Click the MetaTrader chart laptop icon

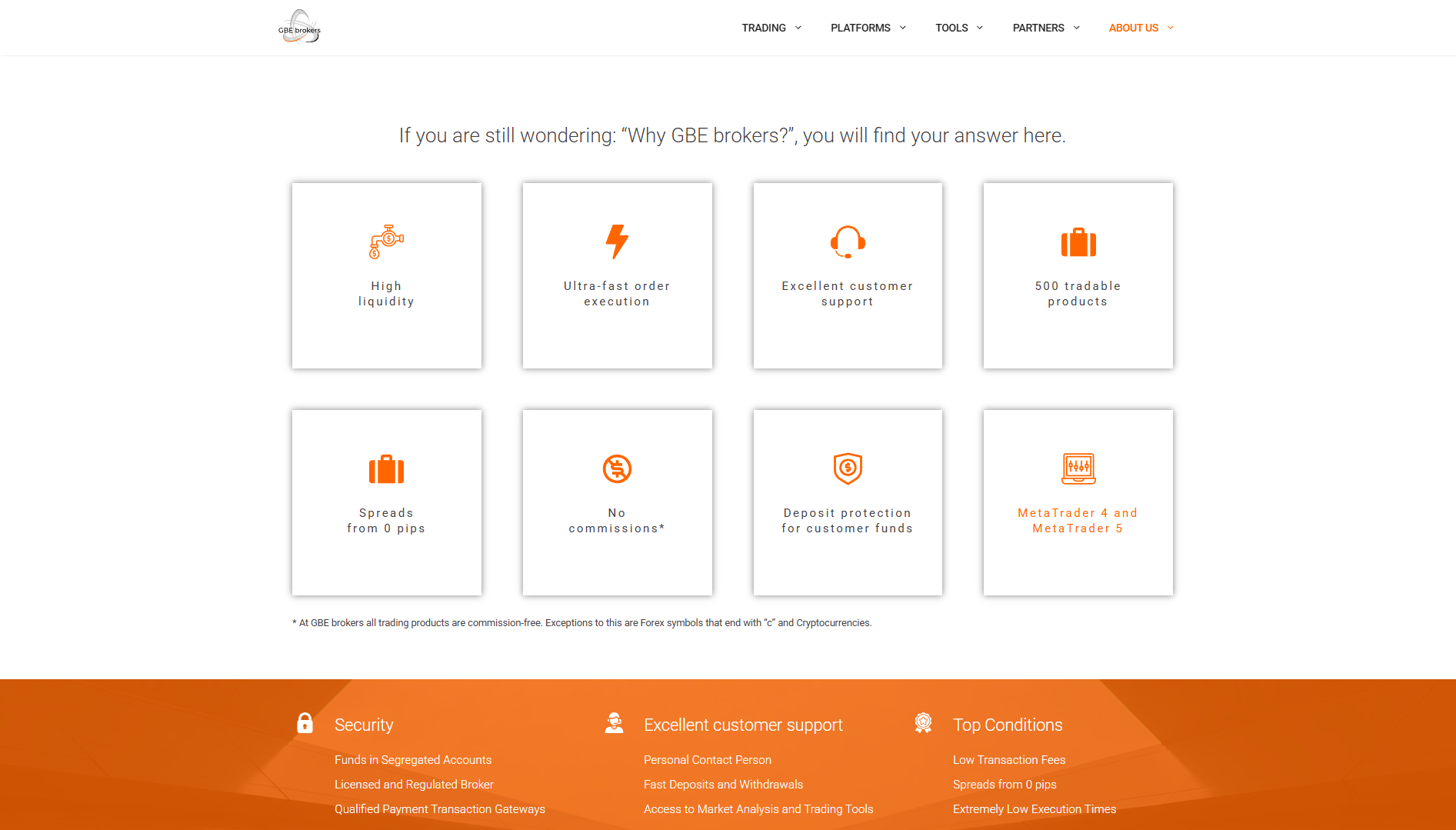(x=1078, y=468)
